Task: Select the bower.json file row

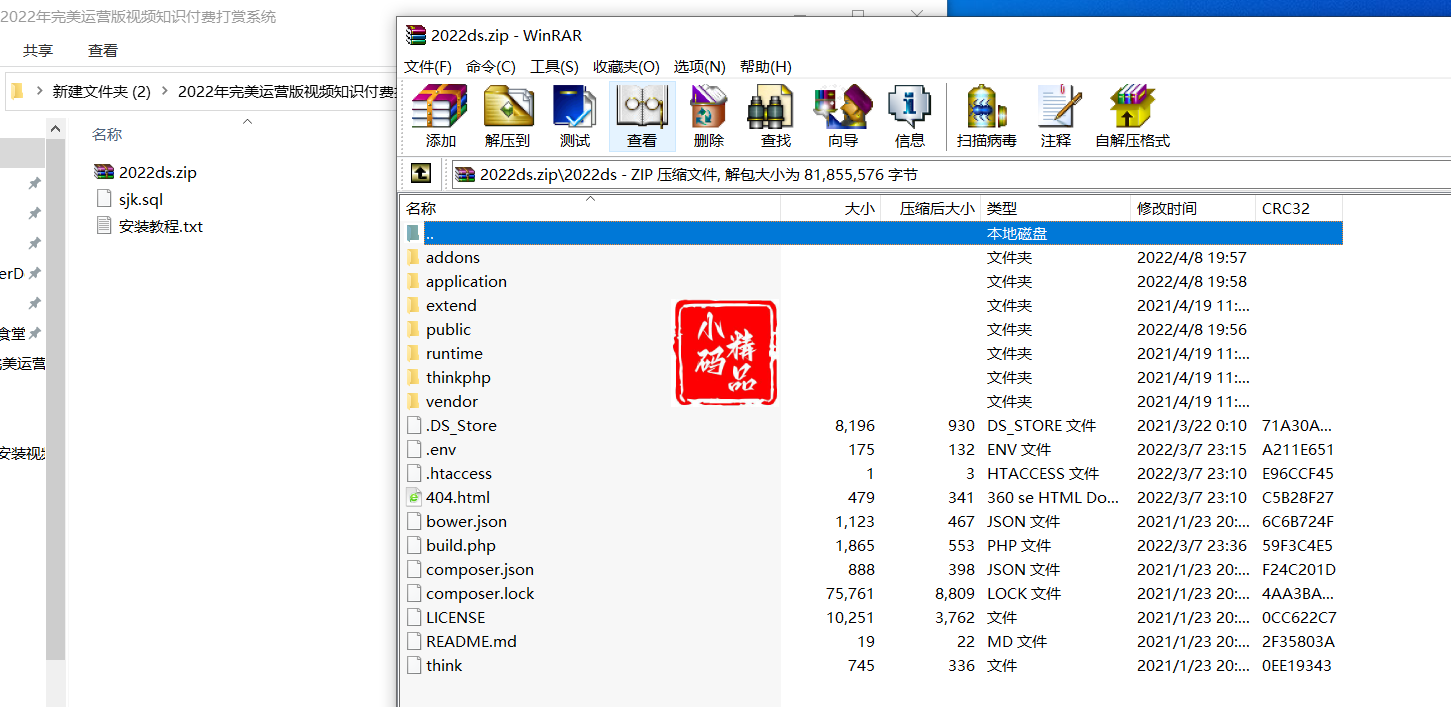Action: pyautogui.click(x=871, y=521)
